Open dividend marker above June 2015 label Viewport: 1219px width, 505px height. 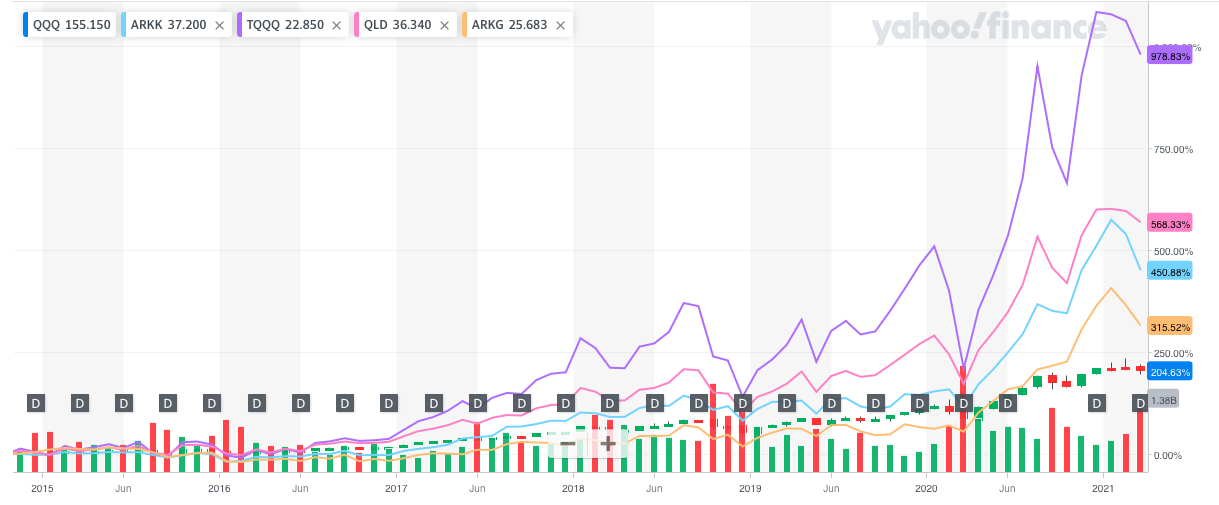click(124, 403)
